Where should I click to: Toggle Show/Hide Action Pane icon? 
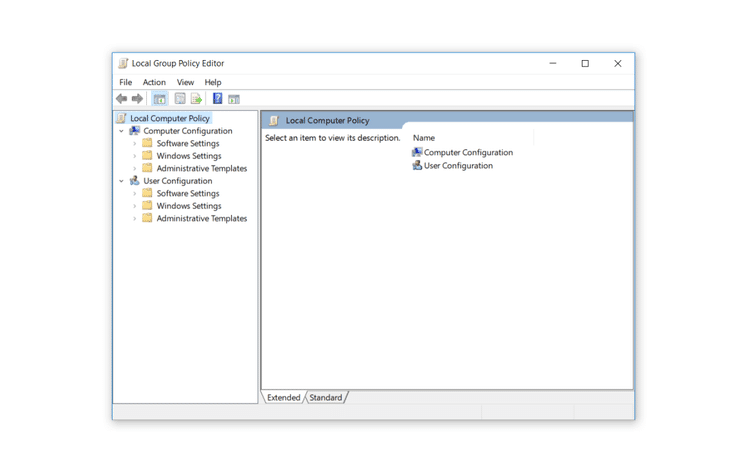pyautogui.click(x=234, y=99)
